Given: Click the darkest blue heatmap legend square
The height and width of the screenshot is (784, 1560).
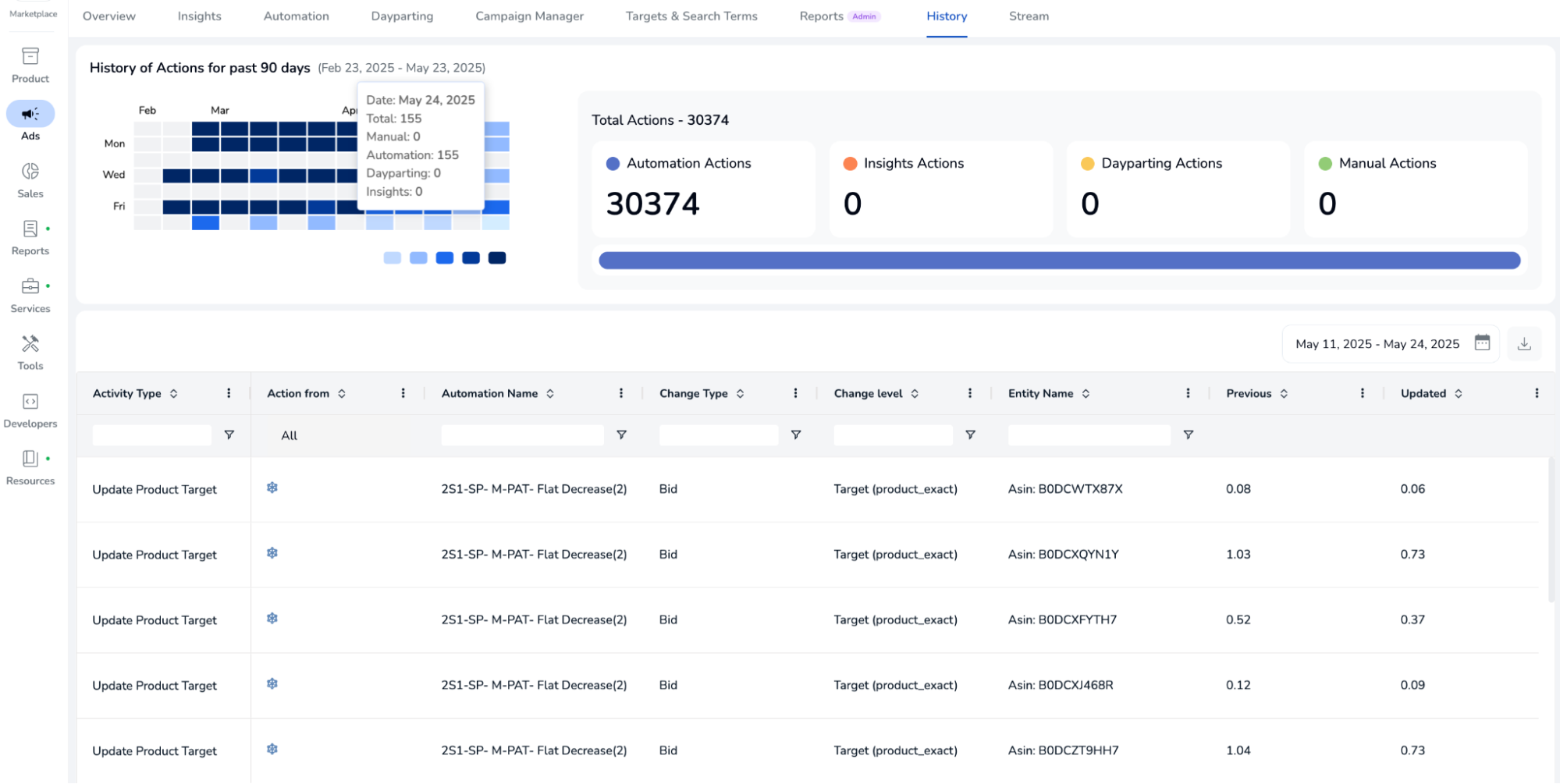Looking at the screenshot, I should pyautogui.click(x=498, y=257).
